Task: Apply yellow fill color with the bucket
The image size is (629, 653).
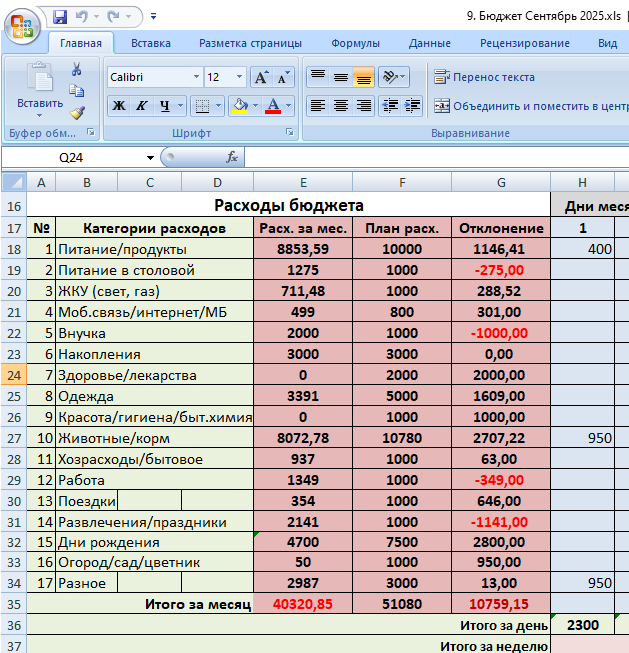Action: tap(240, 106)
